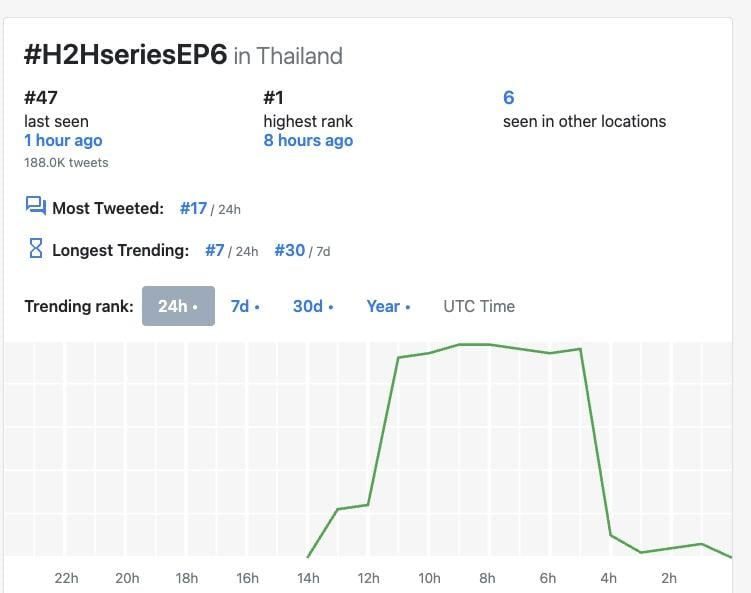Viewport: 751px width, 593px height.
Task: Click the "in Thailand" location text
Action: [288, 56]
